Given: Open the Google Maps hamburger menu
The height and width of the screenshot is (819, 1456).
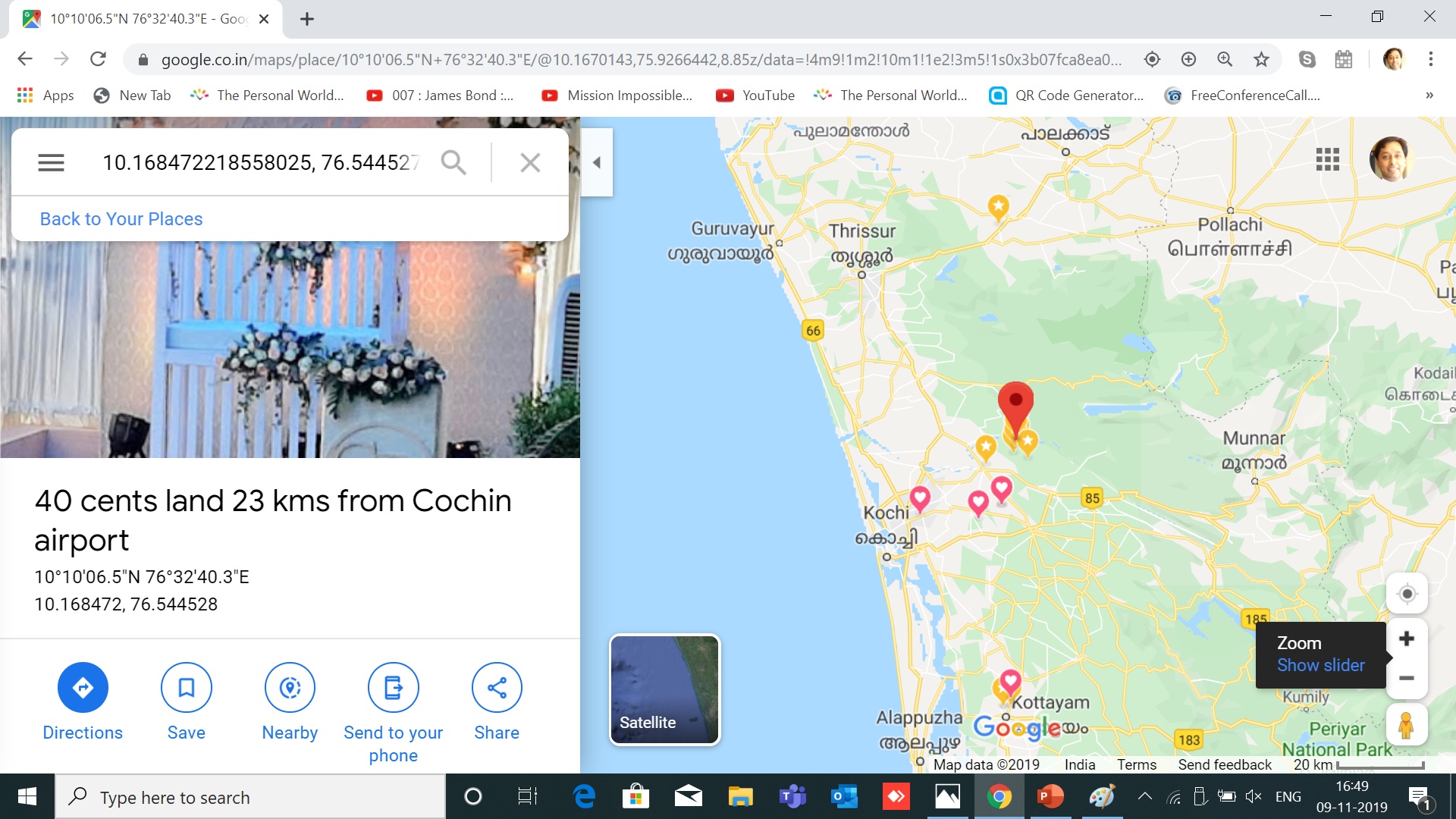Looking at the screenshot, I should pos(51,162).
